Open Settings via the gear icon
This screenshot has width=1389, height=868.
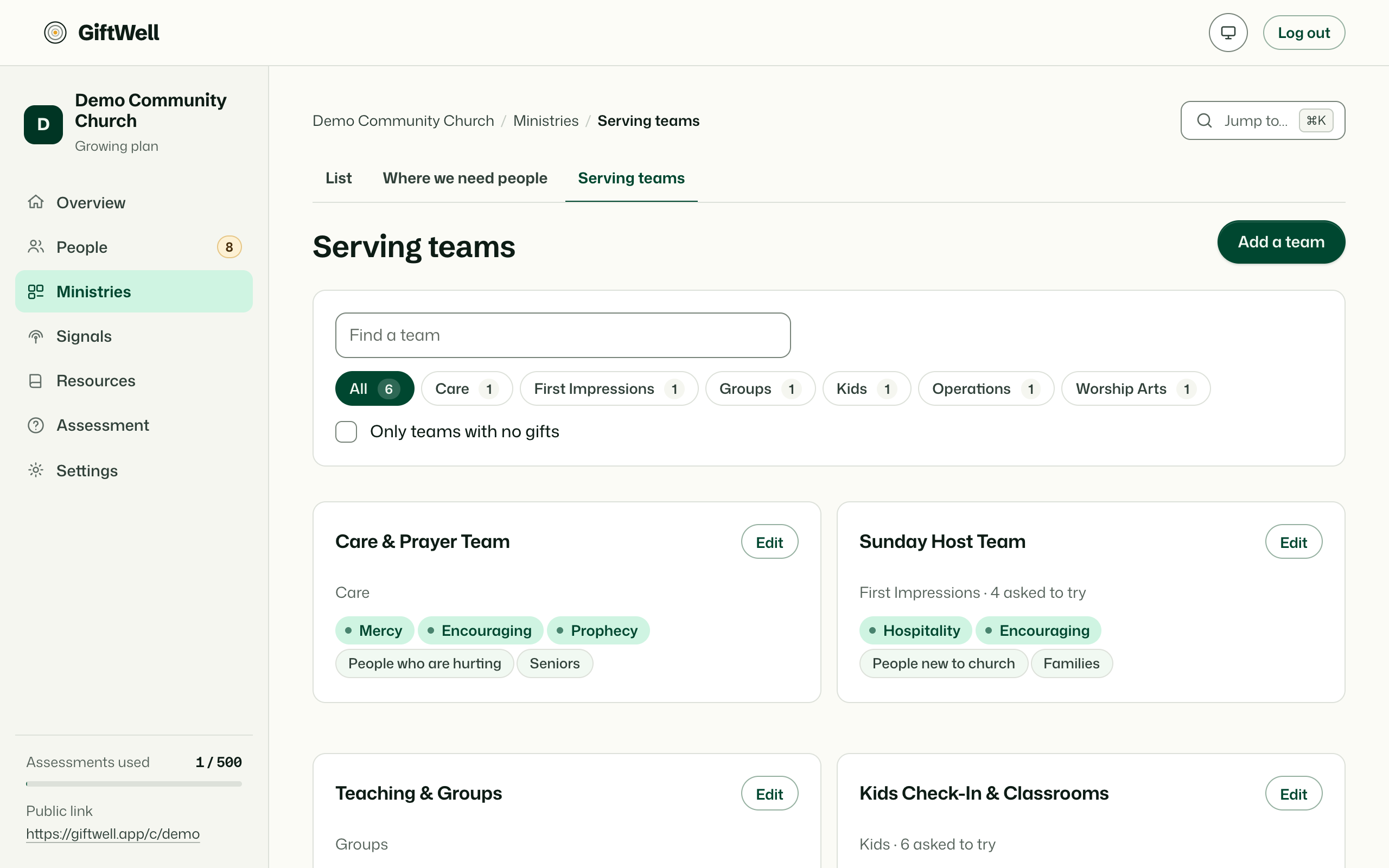click(x=36, y=470)
